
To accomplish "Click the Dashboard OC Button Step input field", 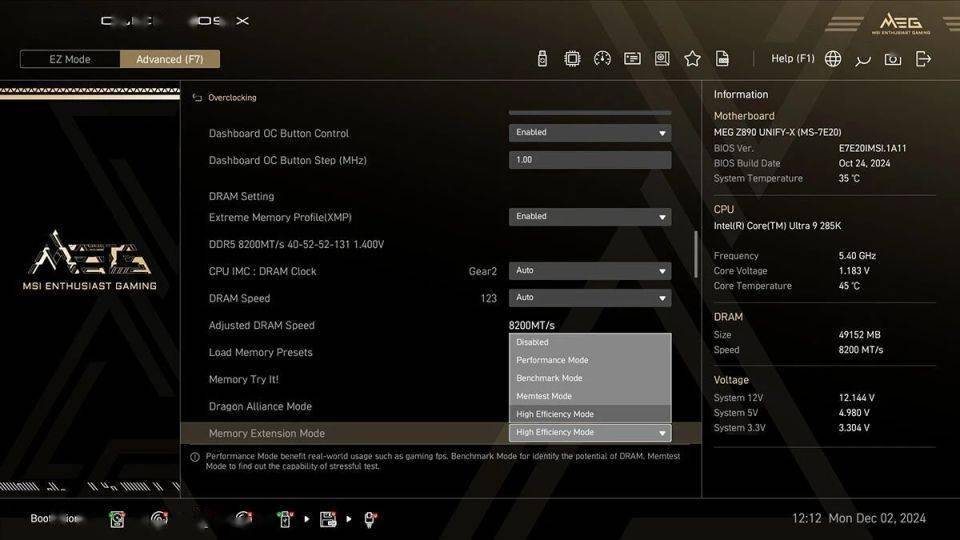I will [x=589, y=160].
